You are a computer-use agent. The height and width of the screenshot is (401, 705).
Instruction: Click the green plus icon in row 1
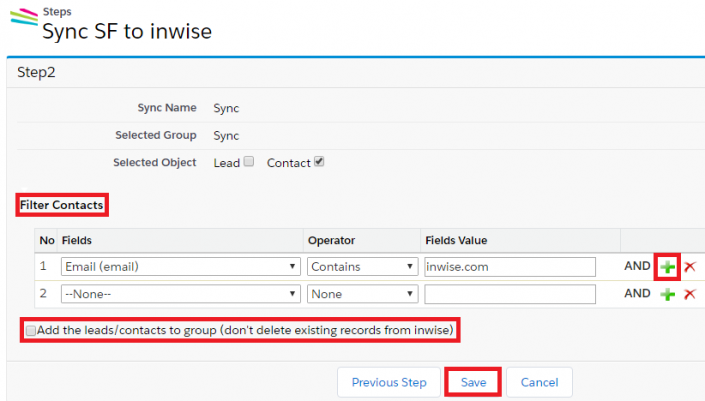tap(667, 267)
